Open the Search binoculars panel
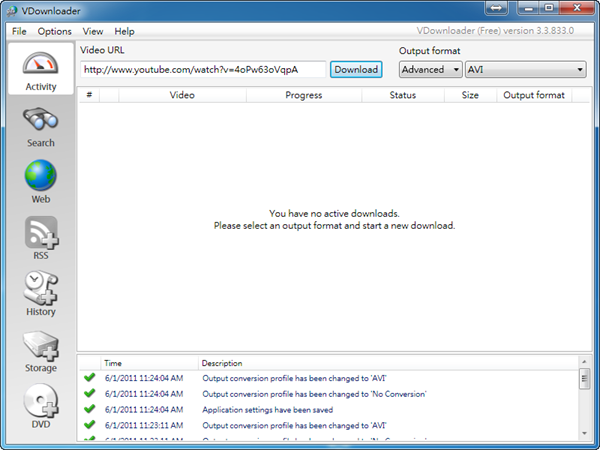The image size is (600, 450). pyautogui.click(x=41, y=127)
